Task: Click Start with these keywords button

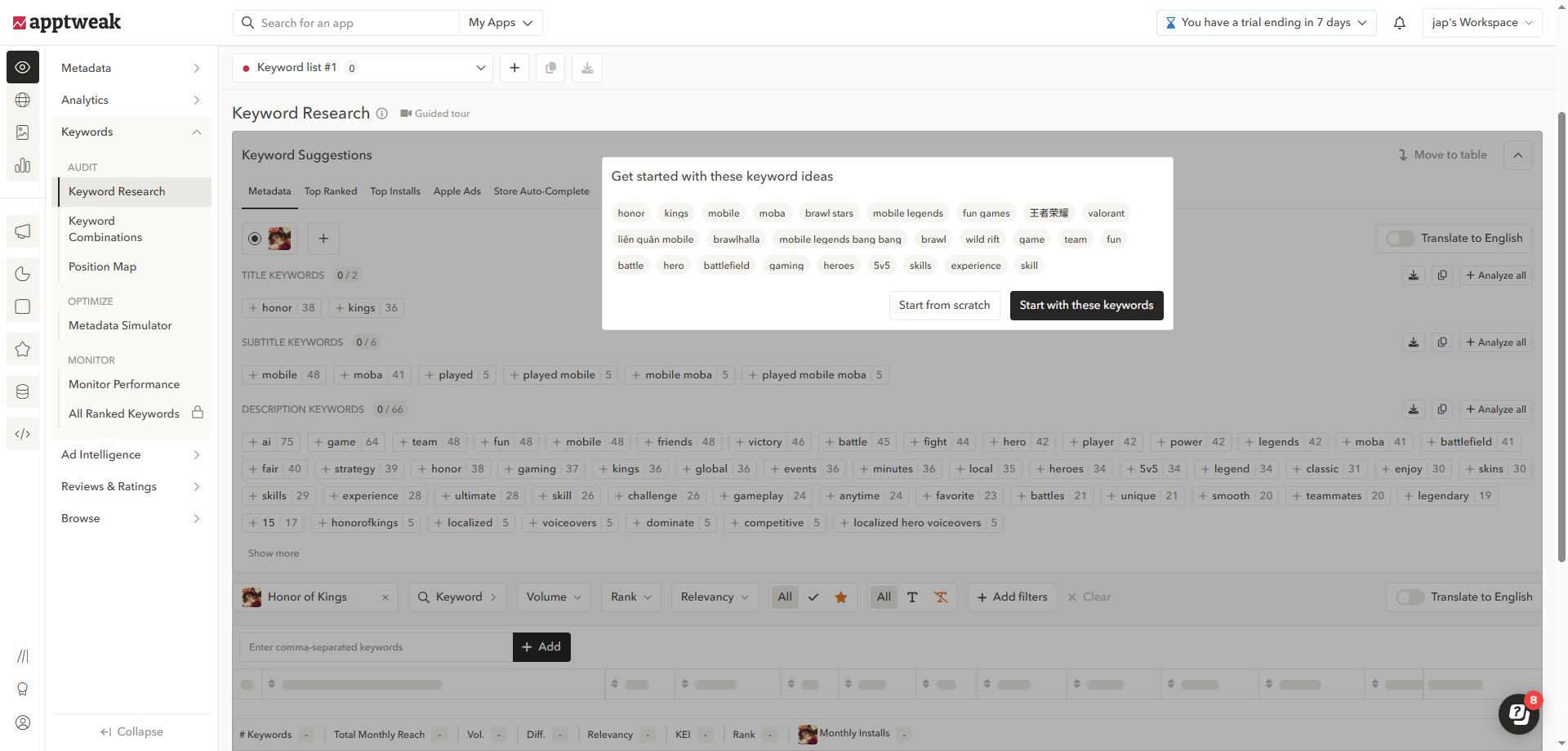Action: pos(1086,306)
